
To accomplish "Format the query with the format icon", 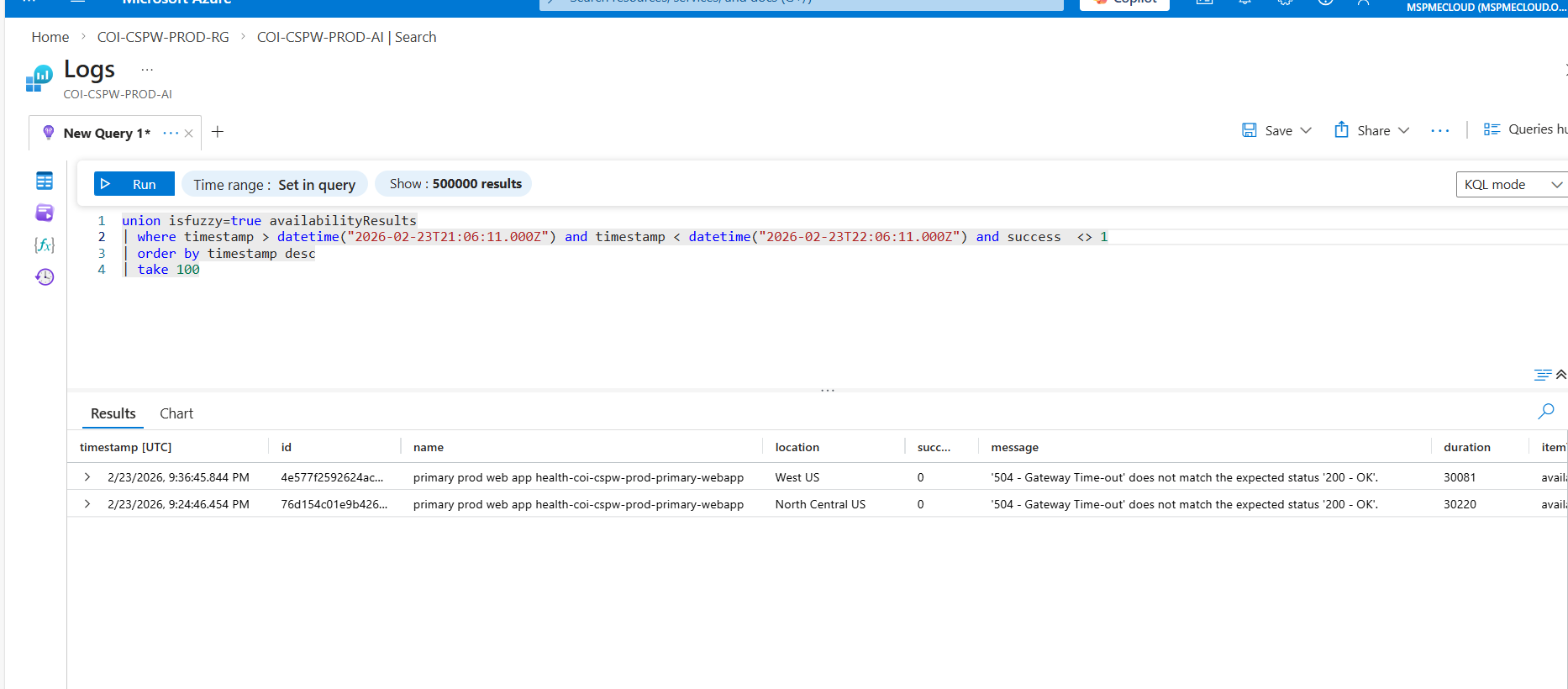I will (x=1542, y=375).
